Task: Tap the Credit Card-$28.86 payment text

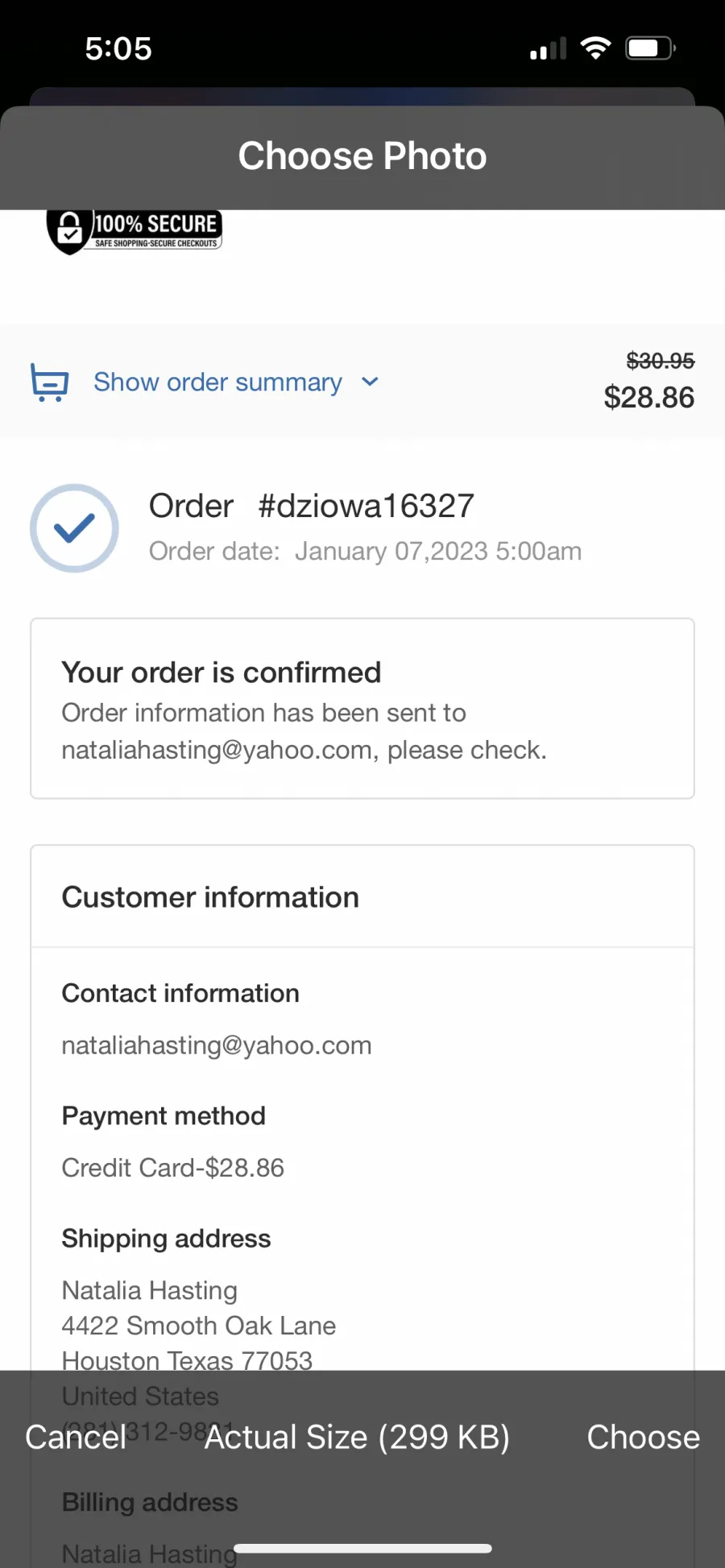Action: [x=173, y=1168]
